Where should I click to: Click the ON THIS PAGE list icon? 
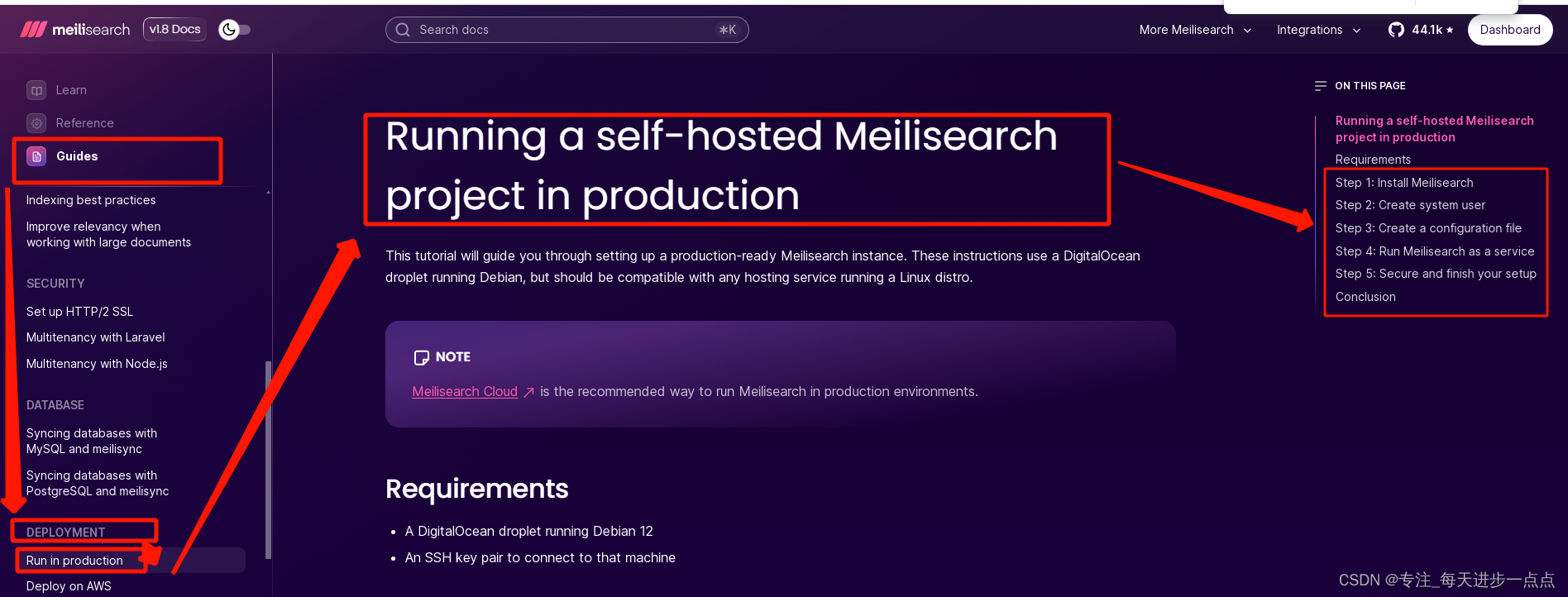(1321, 85)
